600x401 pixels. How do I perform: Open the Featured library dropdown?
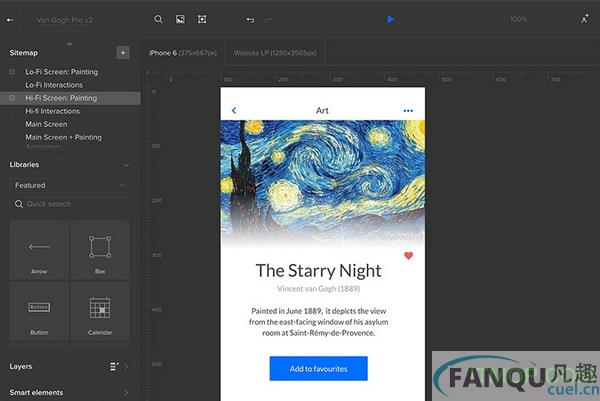69,185
